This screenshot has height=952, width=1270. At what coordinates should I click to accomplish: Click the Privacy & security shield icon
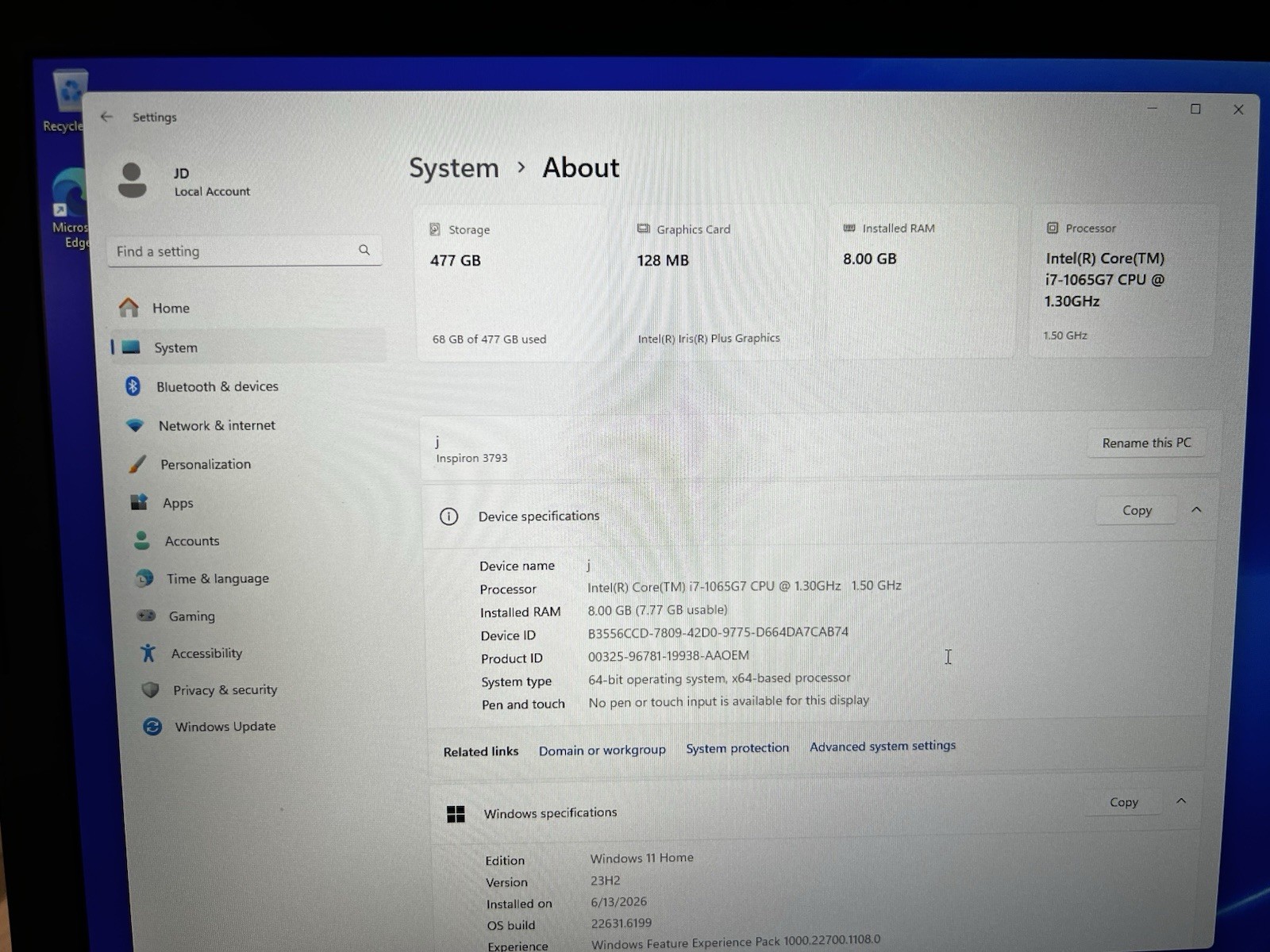[x=150, y=689]
